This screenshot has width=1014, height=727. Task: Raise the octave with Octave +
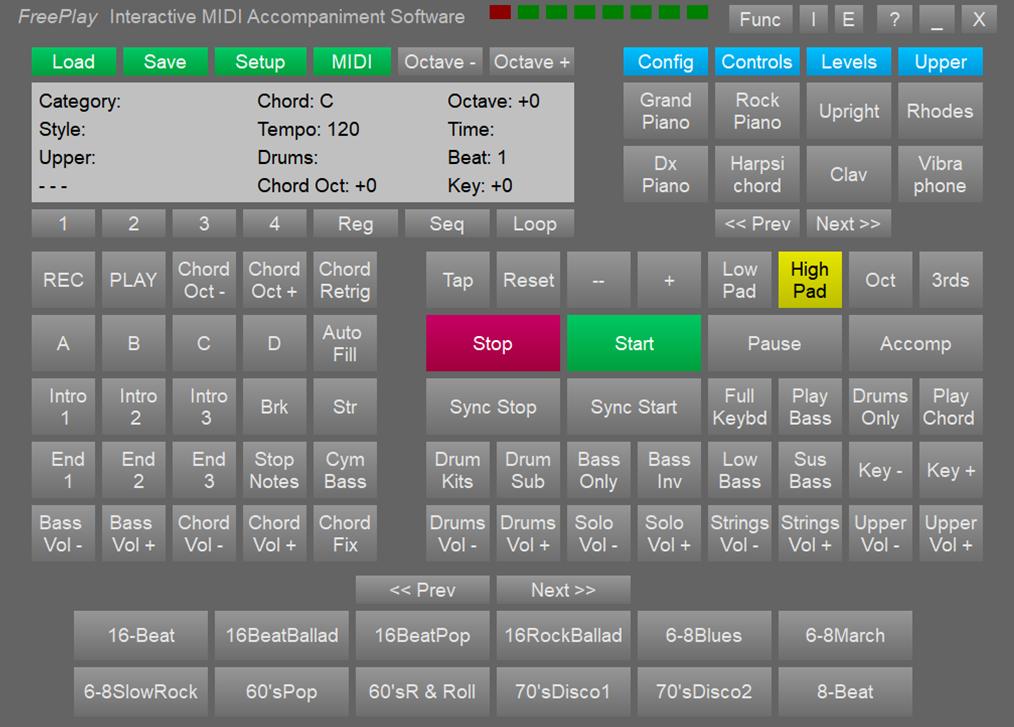532,62
